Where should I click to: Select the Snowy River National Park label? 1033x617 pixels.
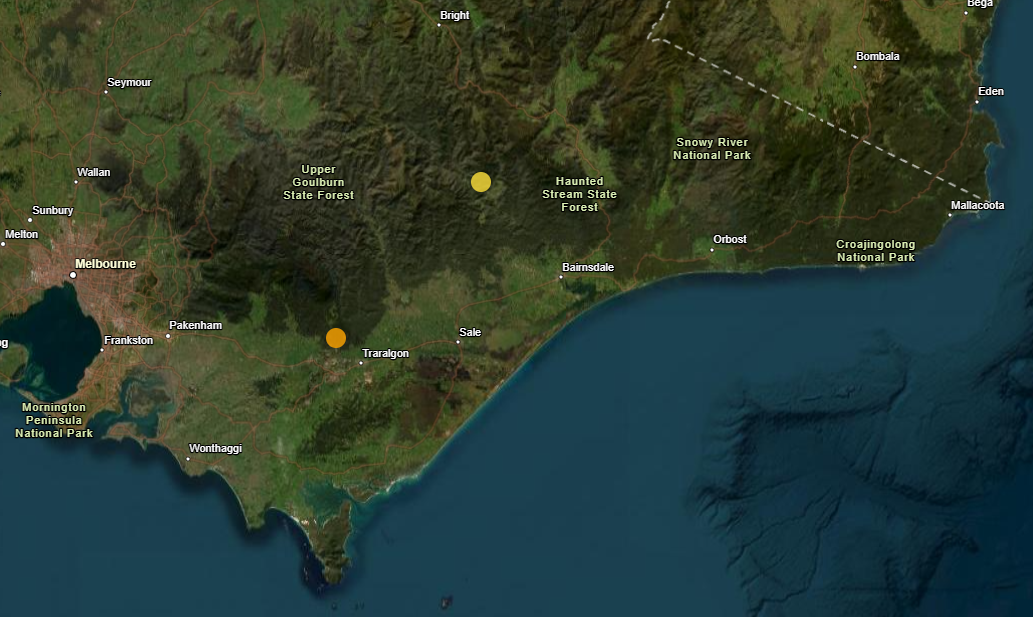[x=711, y=149]
